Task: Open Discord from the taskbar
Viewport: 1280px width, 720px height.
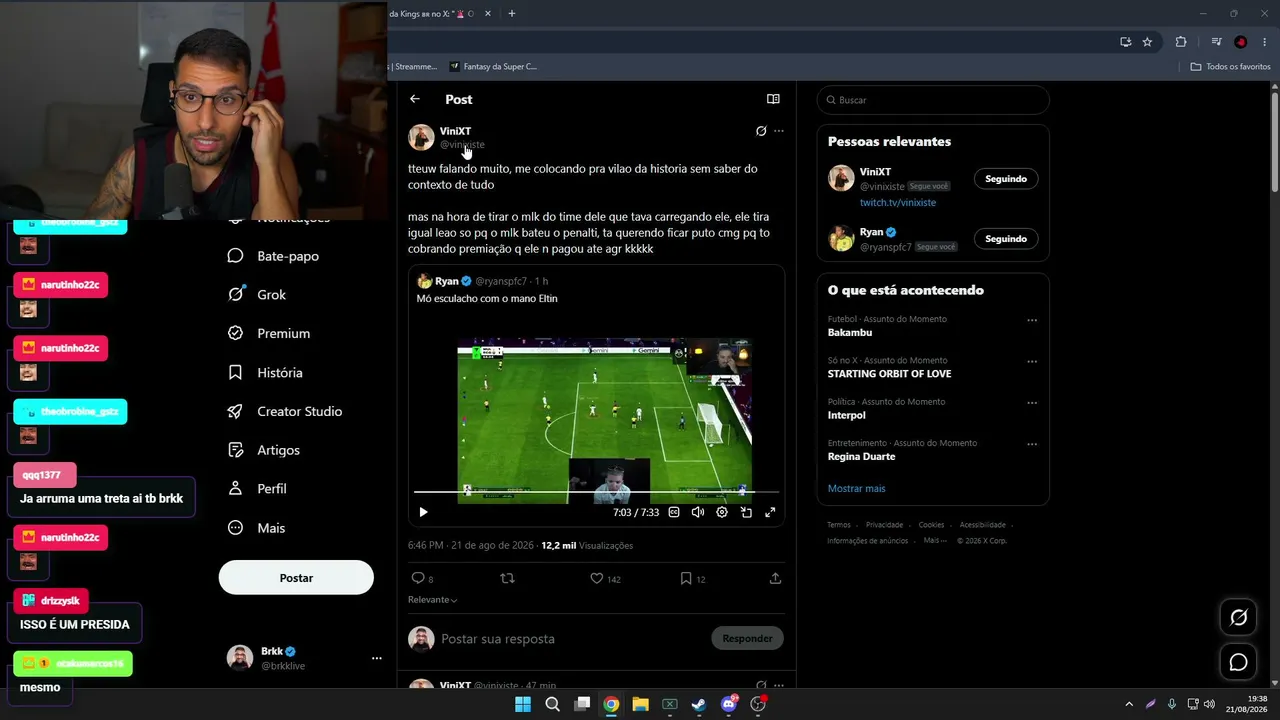Action: pyautogui.click(x=729, y=704)
